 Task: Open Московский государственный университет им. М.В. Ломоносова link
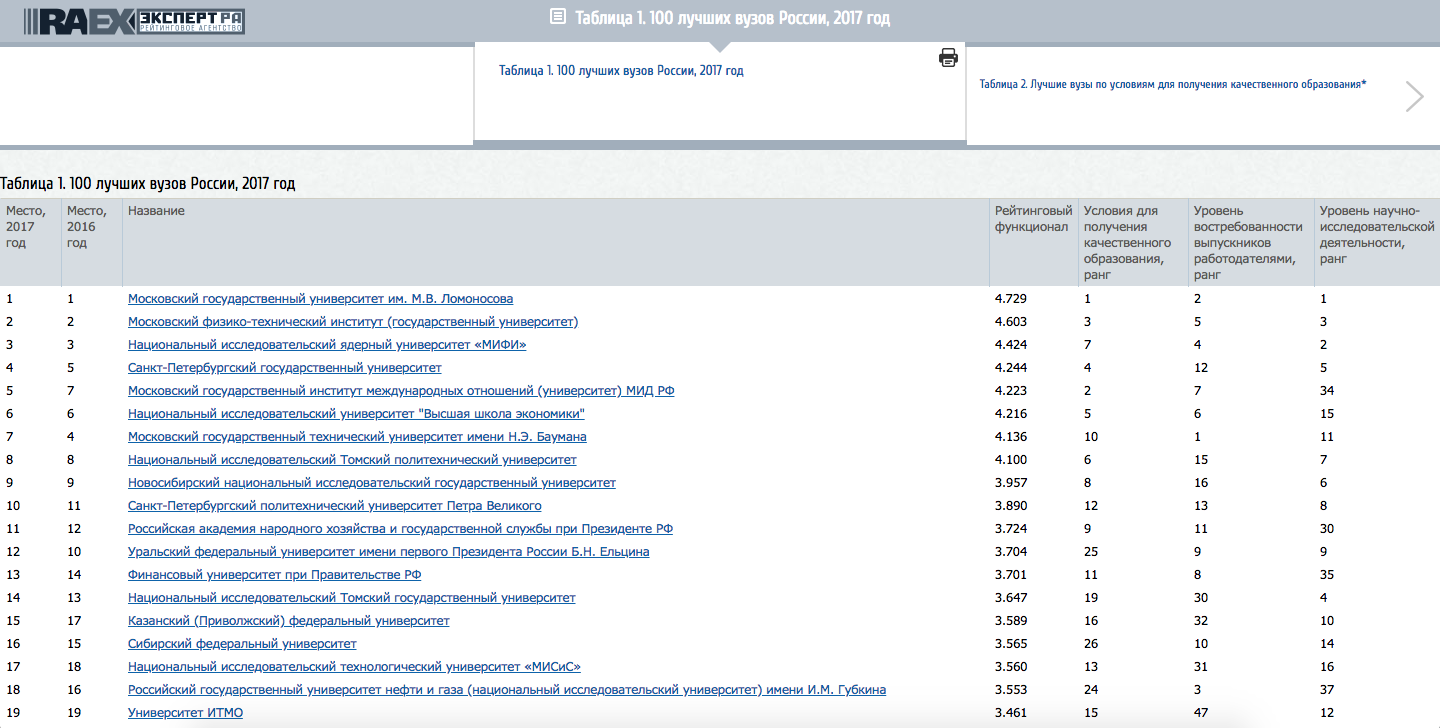pyautogui.click(x=320, y=299)
